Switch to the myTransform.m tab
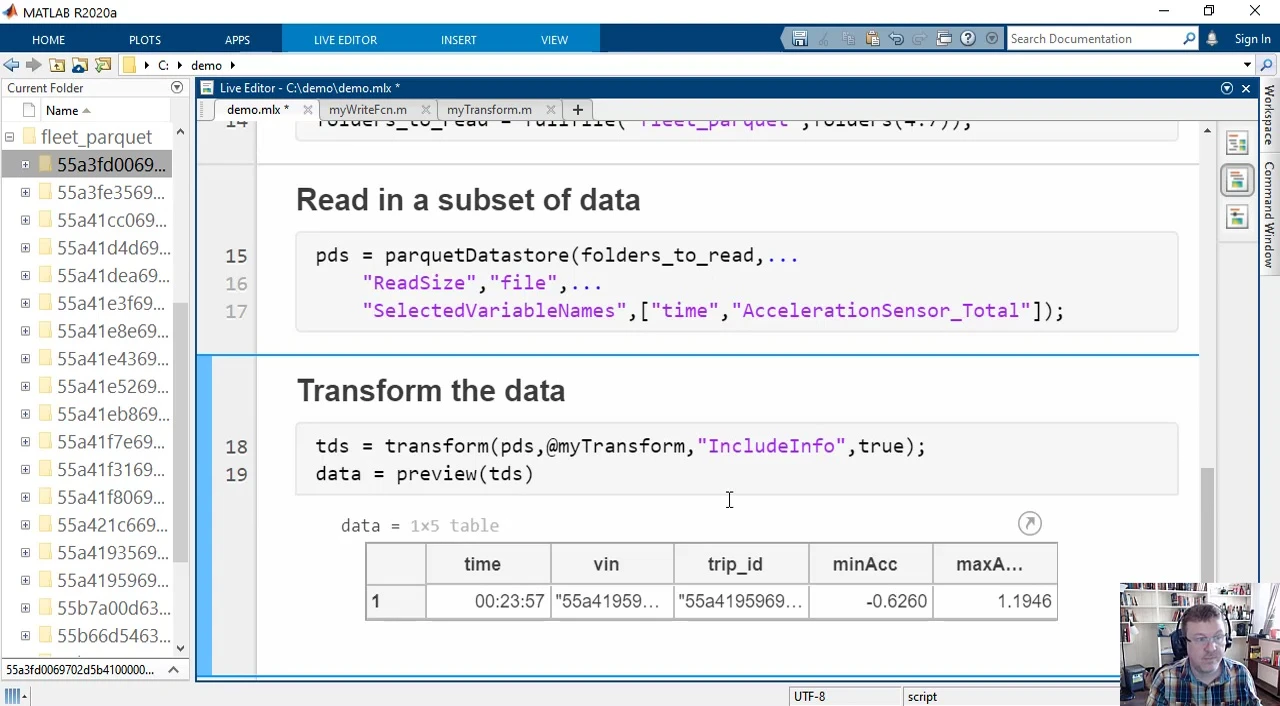This screenshot has height=706, width=1280. pos(489,110)
